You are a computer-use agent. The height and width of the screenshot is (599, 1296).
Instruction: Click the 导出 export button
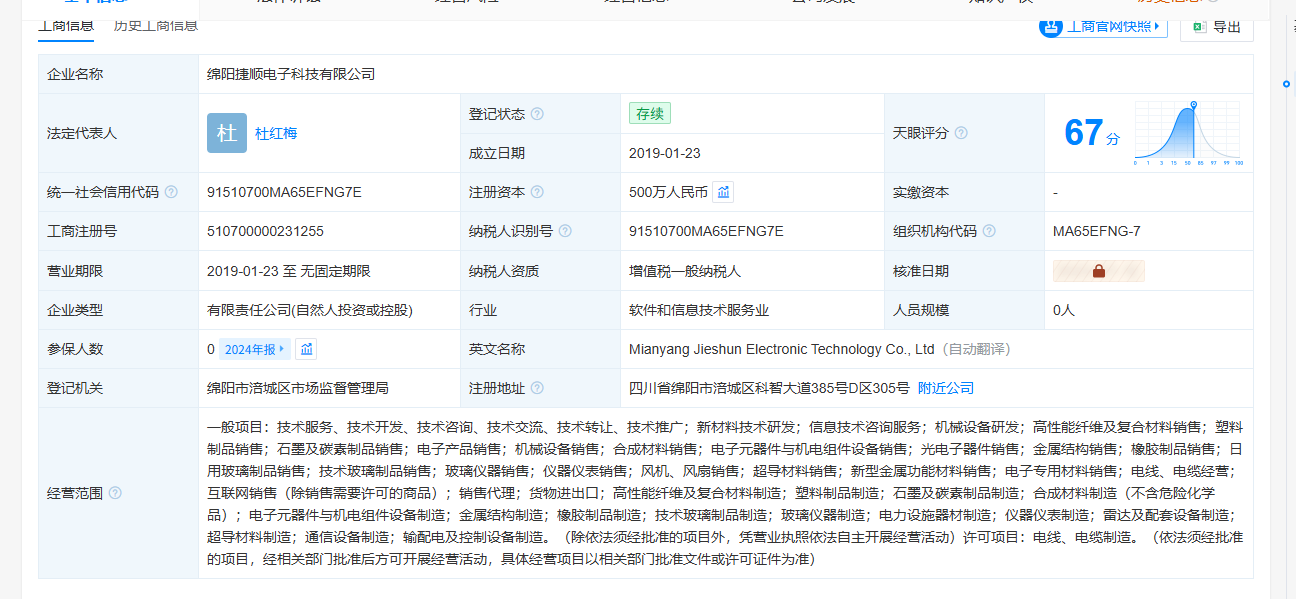pyautogui.click(x=1217, y=27)
